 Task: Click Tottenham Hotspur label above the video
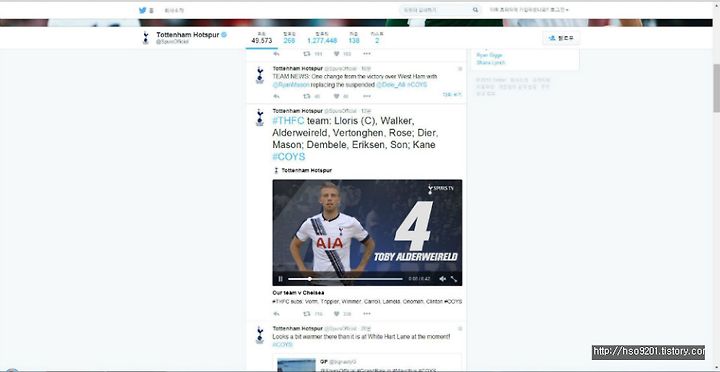pyautogui.click(x=306, y=170)
